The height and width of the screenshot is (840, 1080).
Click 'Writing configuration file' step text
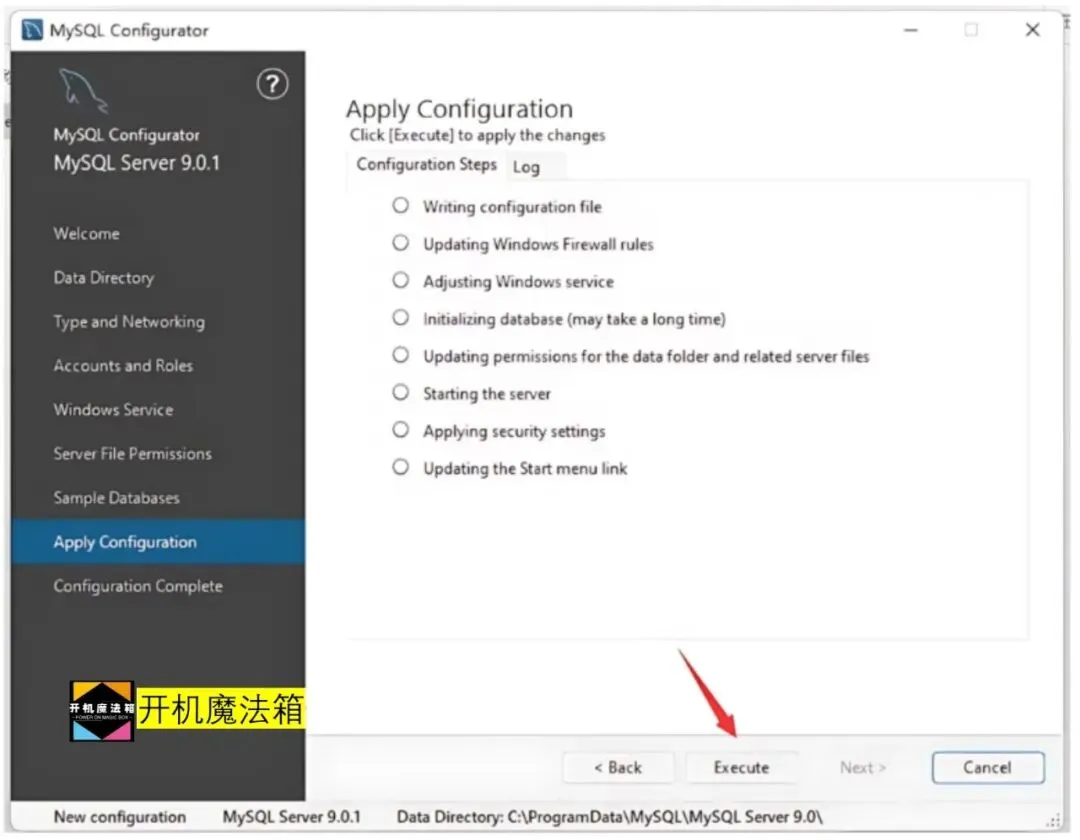[x=512, y=207]
